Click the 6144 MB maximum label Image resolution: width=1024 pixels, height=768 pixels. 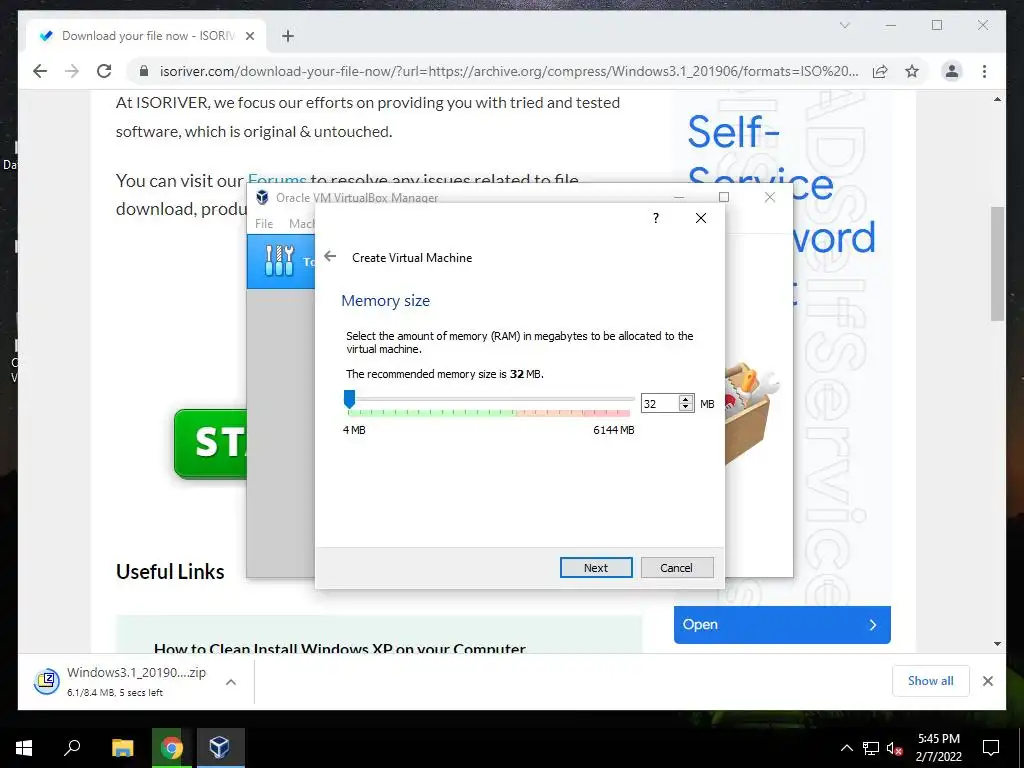point(613,430)
